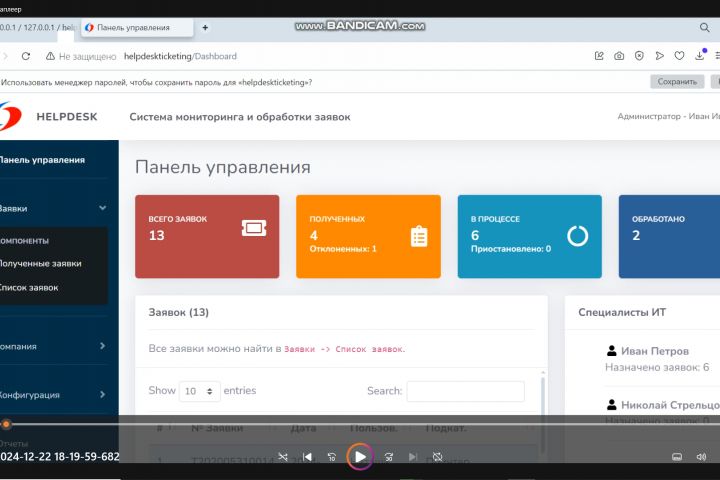Click the Панель управления page heading
The width and height of the screenshot is (720, 480).
tap(223, 167)
